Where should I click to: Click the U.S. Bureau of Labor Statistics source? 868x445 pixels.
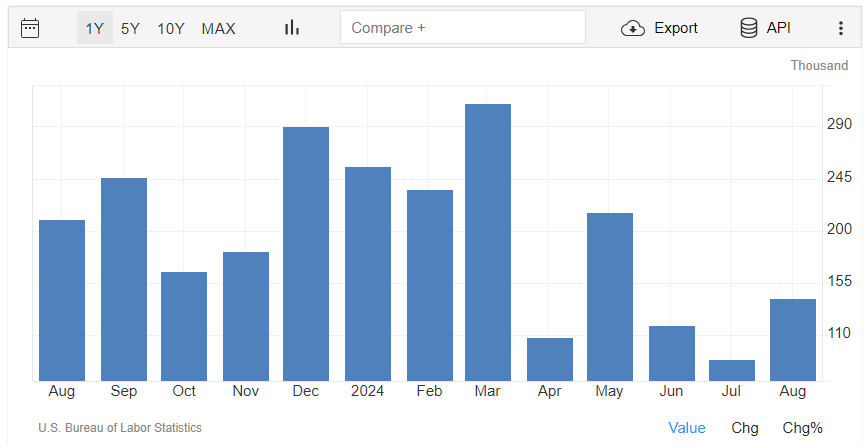point(120,428)
